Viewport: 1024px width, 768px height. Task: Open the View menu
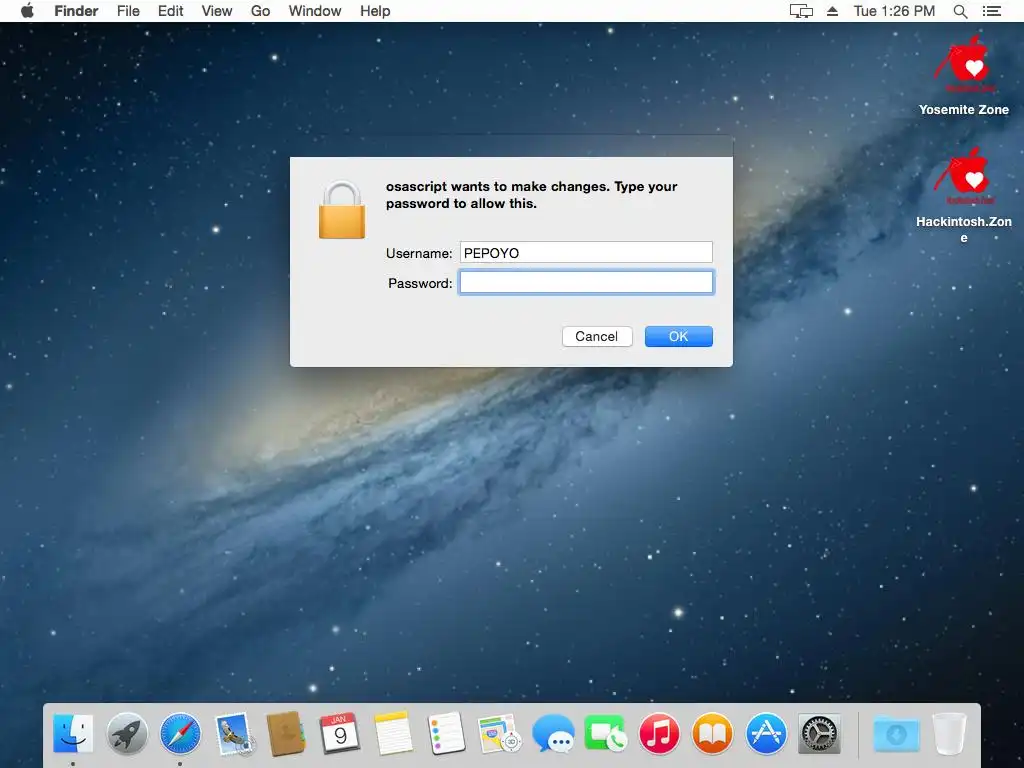217,11
